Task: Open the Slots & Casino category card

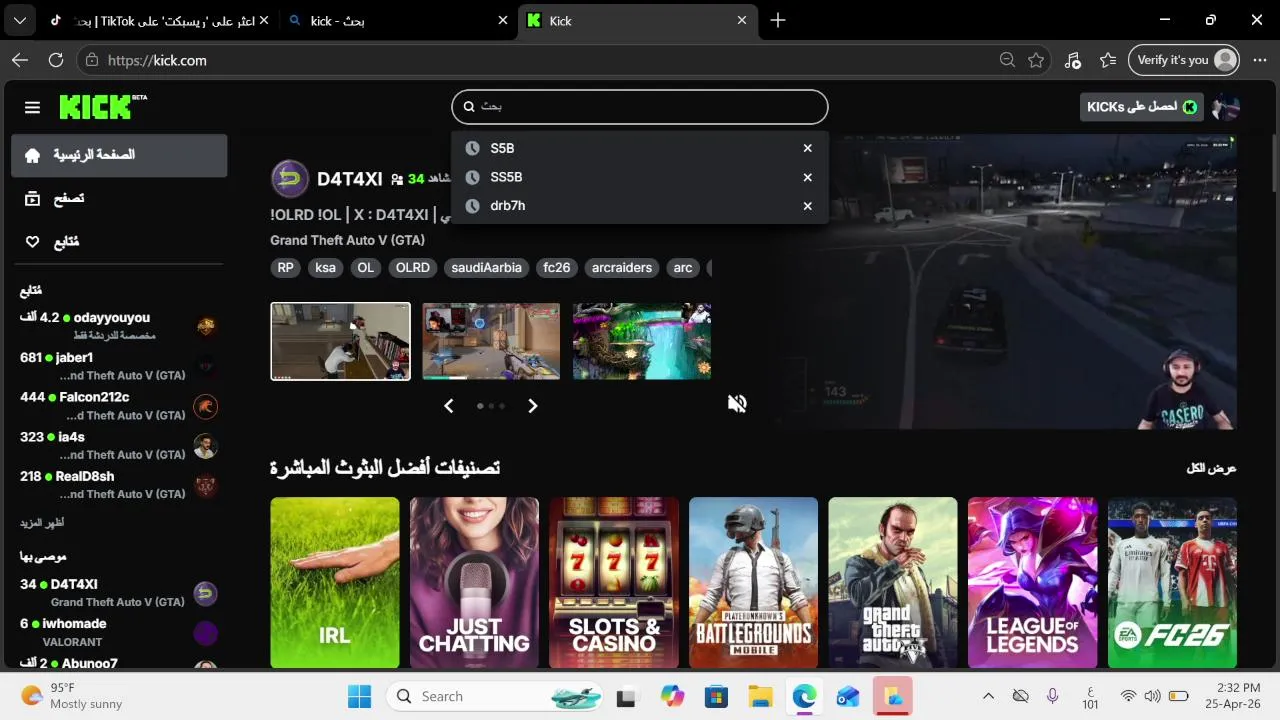Action: pos(614,582)
